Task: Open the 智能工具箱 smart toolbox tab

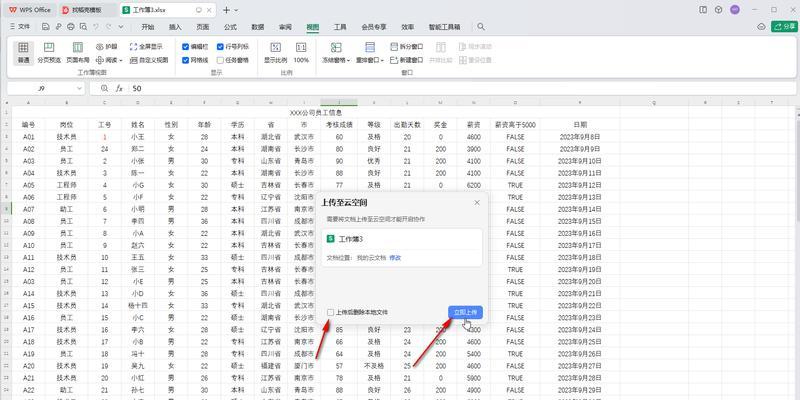Action: 445,27
